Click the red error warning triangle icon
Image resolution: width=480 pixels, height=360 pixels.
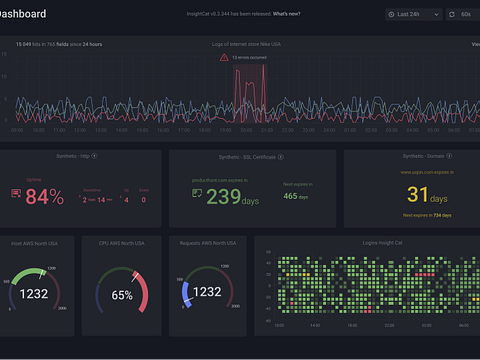coord(224,58)
